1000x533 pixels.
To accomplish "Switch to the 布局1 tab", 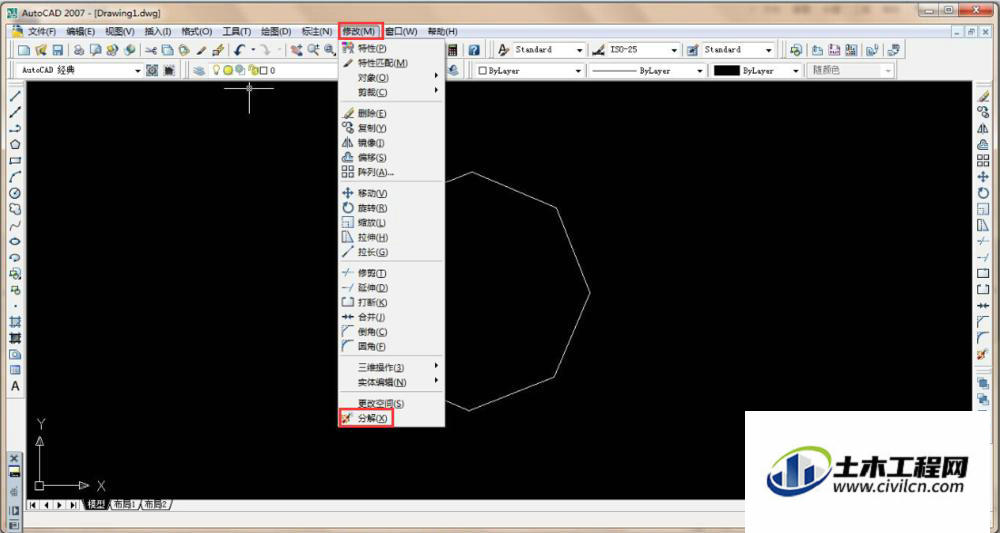I will (x=124, y=504).
